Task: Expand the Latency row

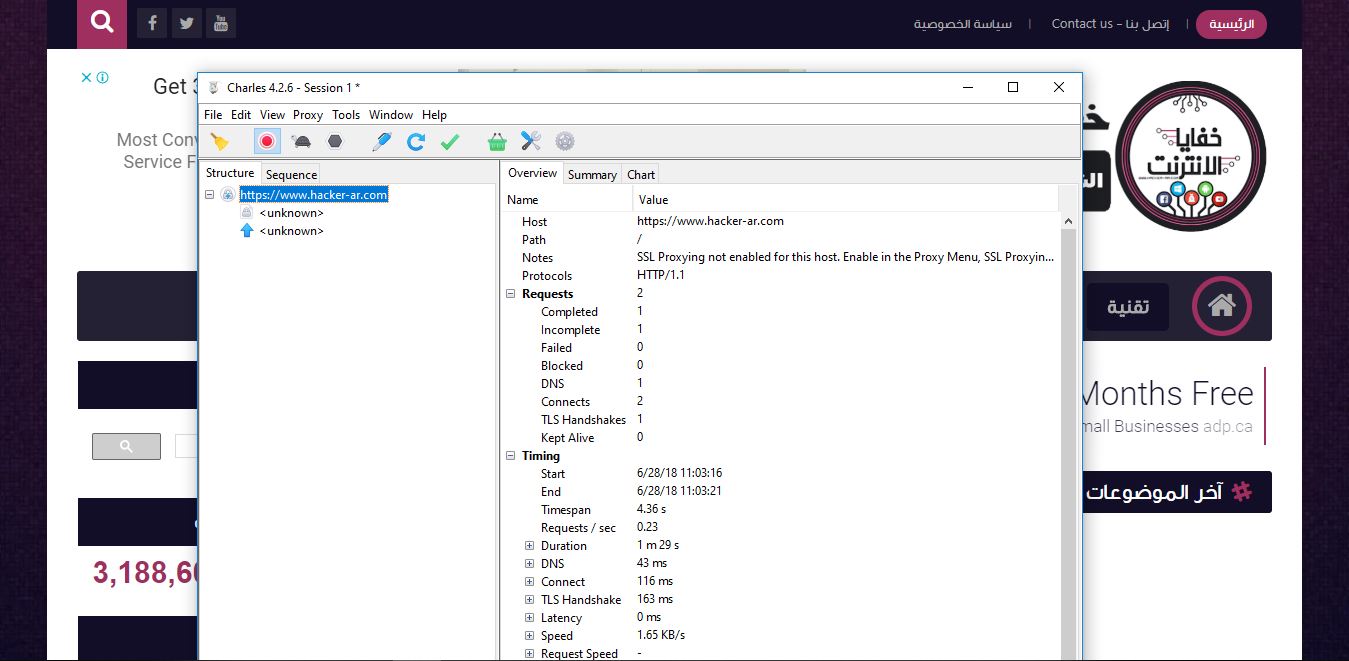Action: (530, 618)
